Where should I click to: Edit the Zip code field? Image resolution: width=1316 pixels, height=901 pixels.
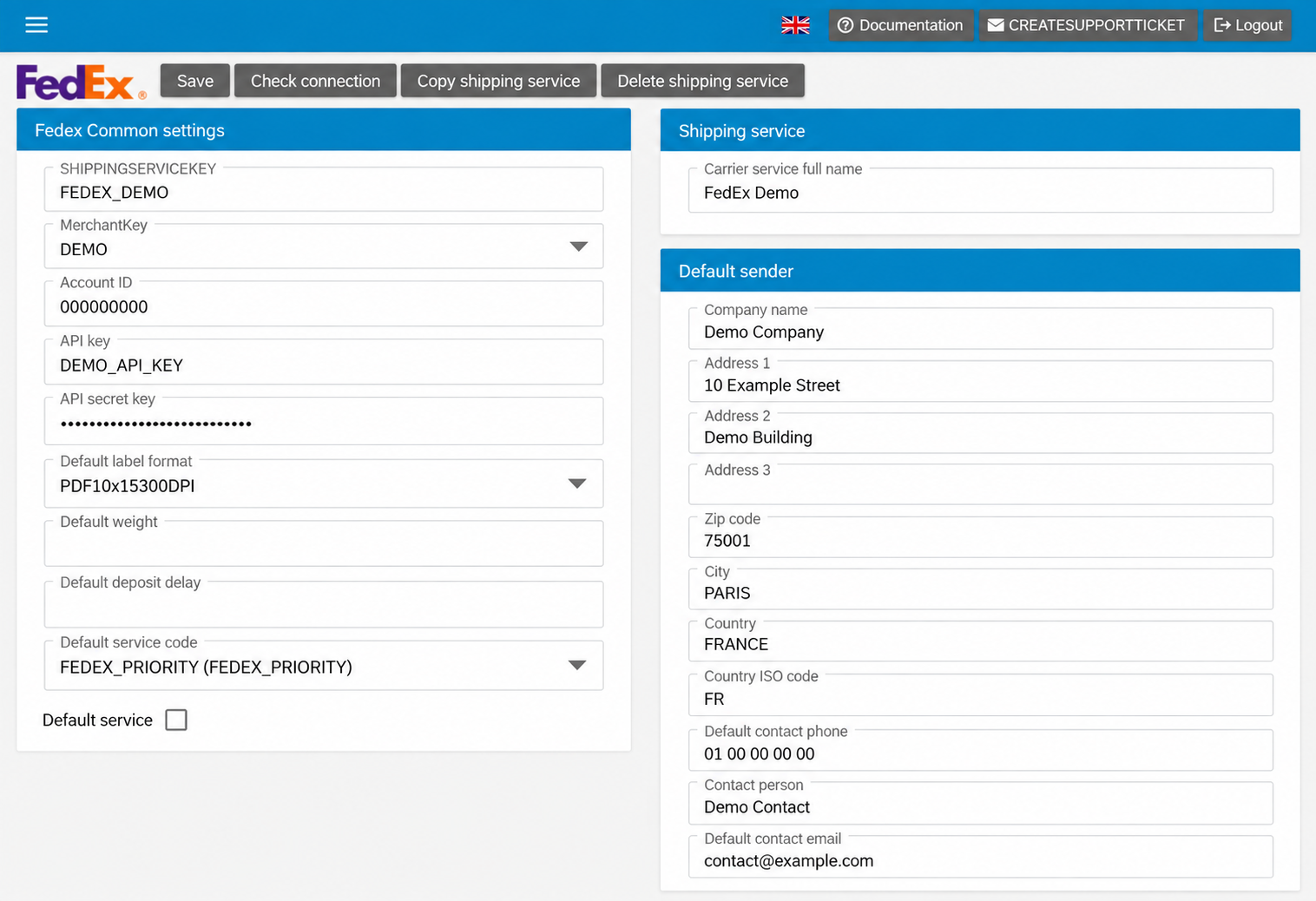[x=981, y=537]
